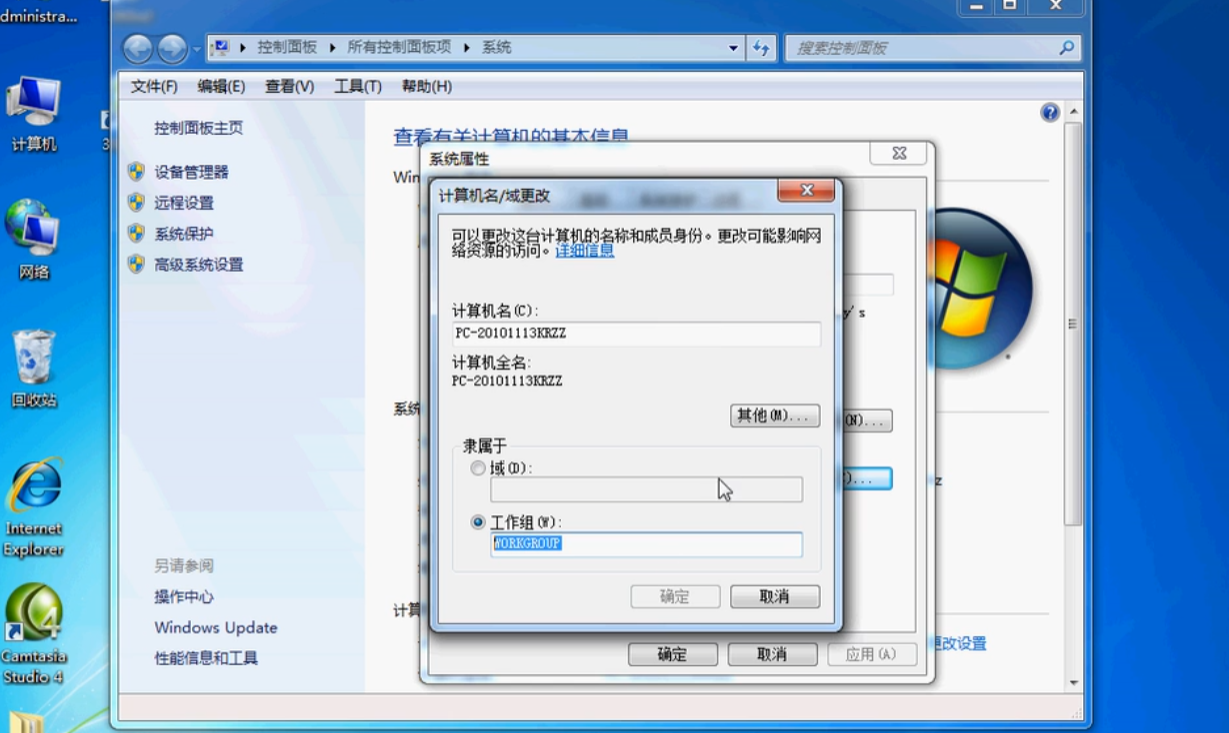The height and width of the screenshot is (733, 1229).
Task: Click the refresh button beside the address bar
Action: [x=762, y=47]
